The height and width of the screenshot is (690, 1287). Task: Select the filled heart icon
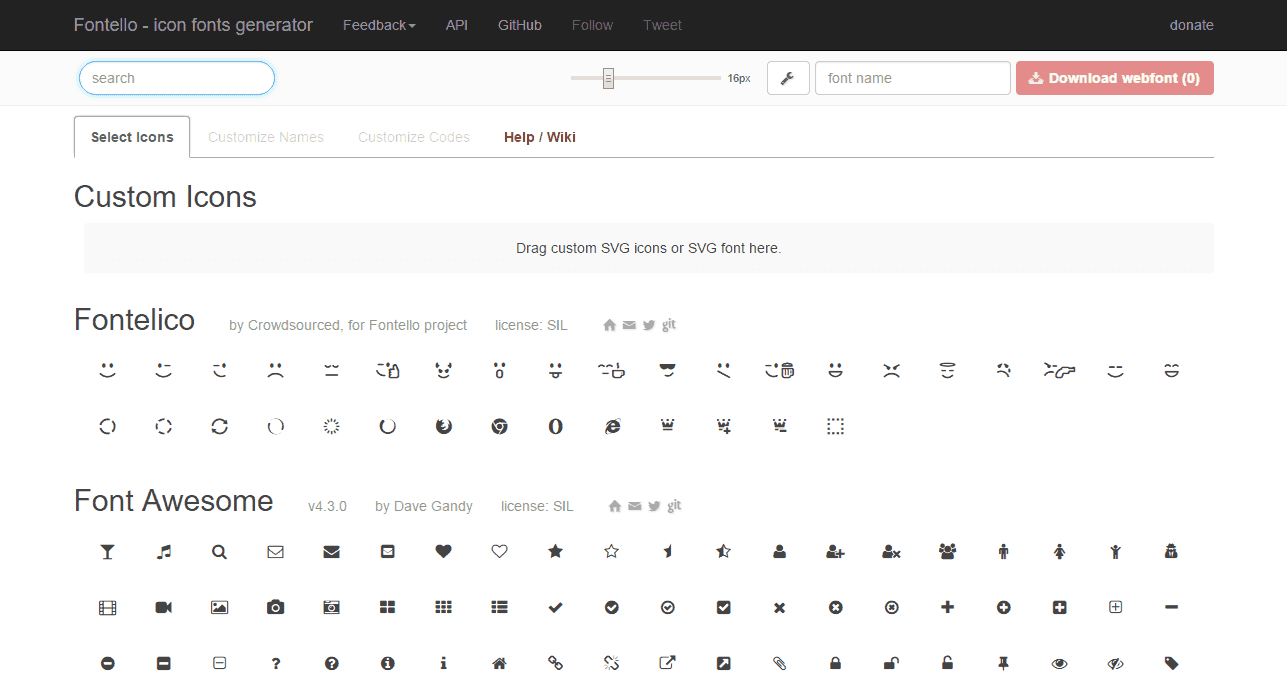(x=444, y=551)
